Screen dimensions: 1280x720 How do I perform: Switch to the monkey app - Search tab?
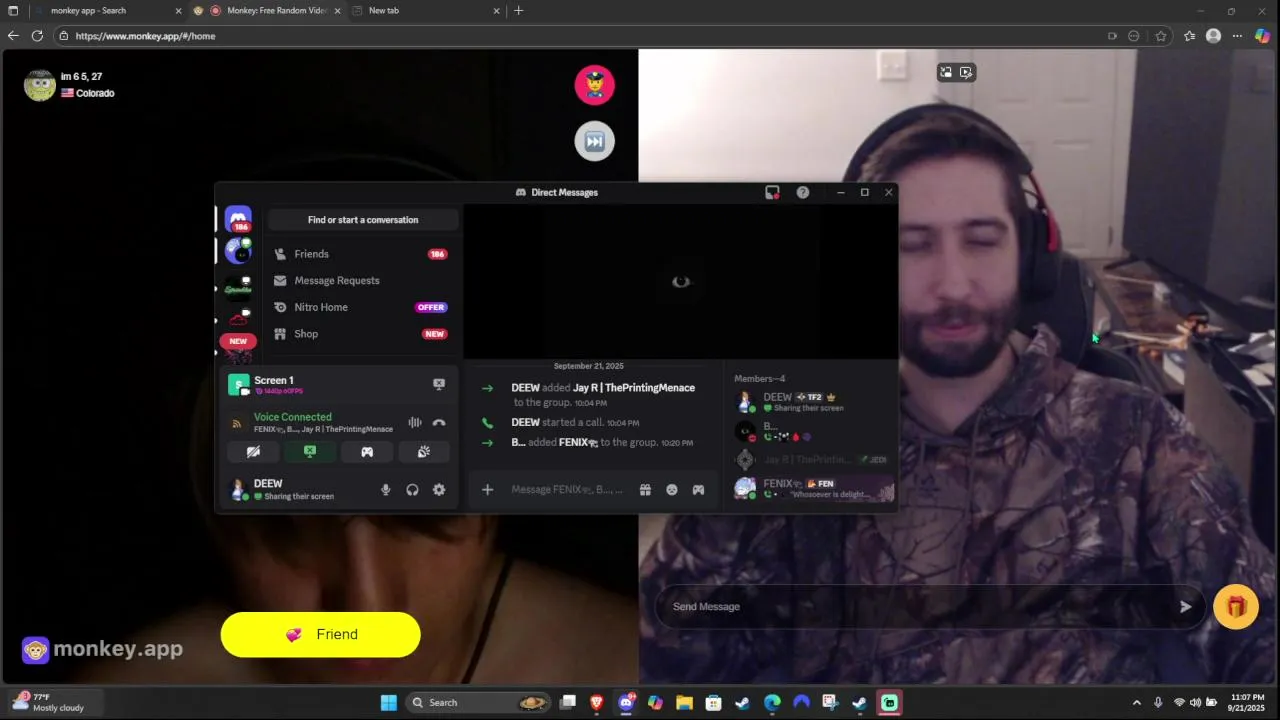pos(108,11)
